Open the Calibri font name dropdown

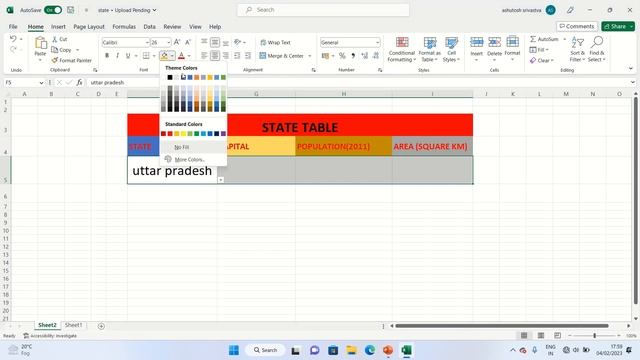147,42
